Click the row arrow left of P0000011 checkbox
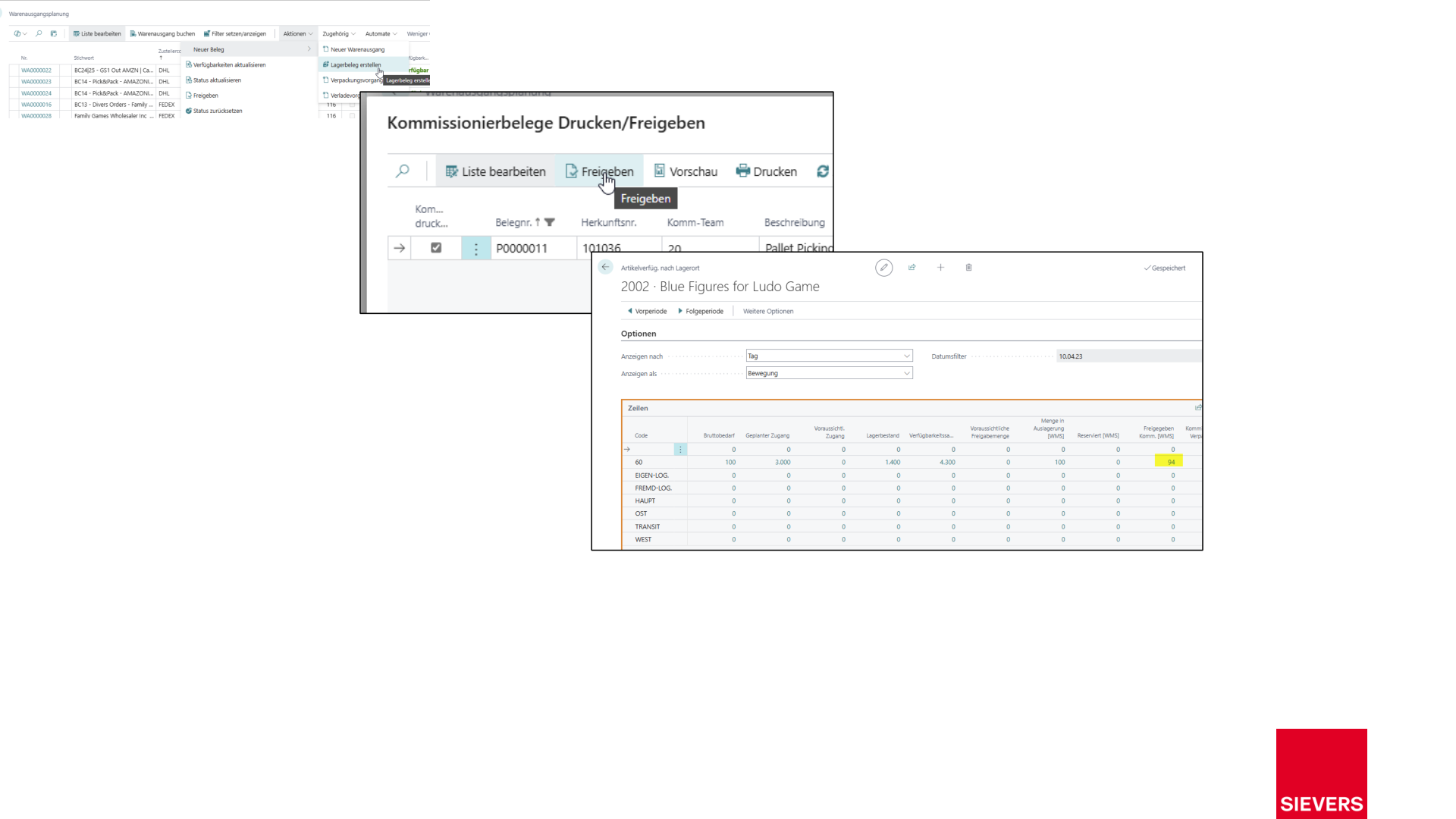The height and width of the screenshot is (819, 1456). coord(400,248)
